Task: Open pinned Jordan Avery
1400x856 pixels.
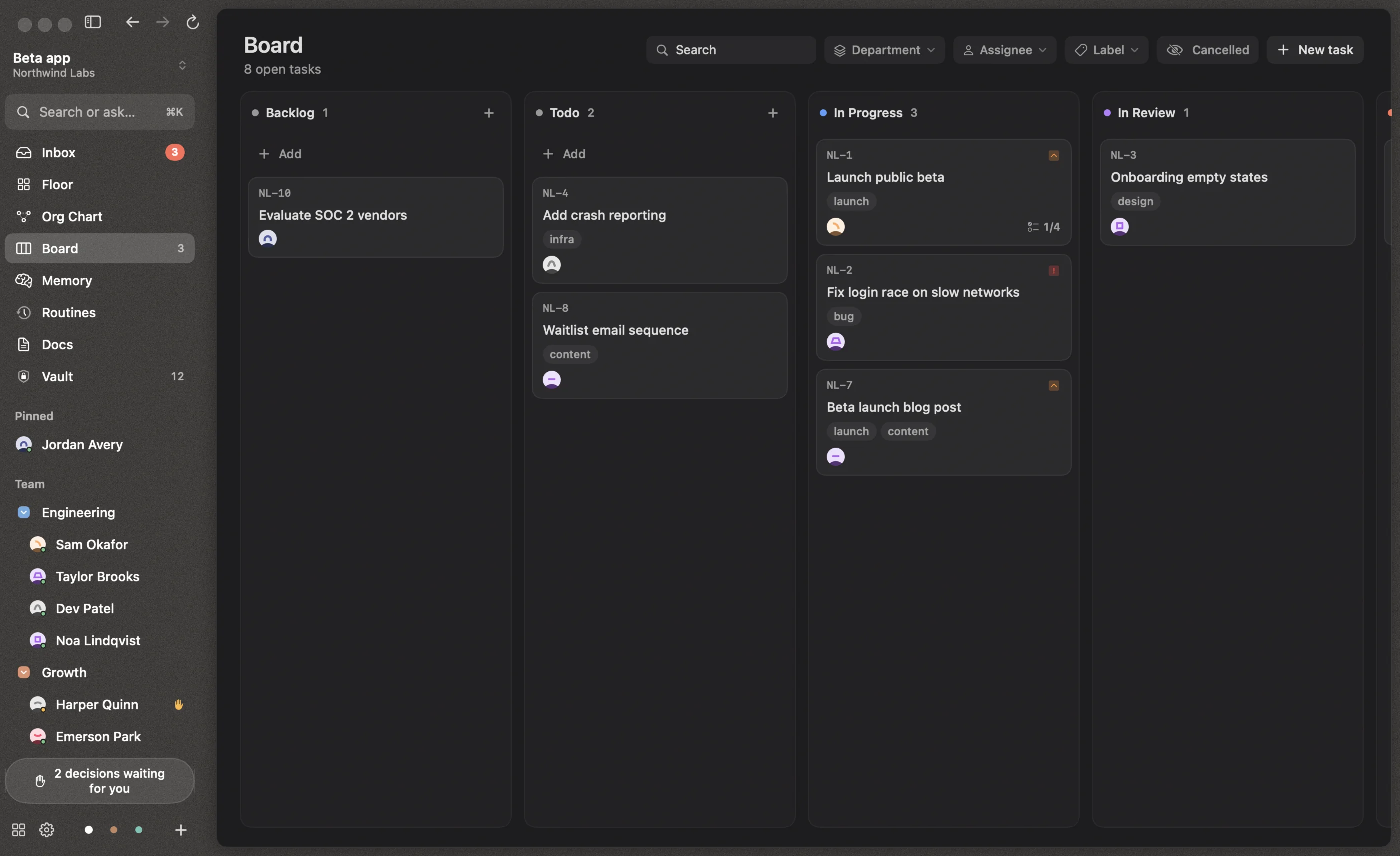Action: tap(100, 445)
